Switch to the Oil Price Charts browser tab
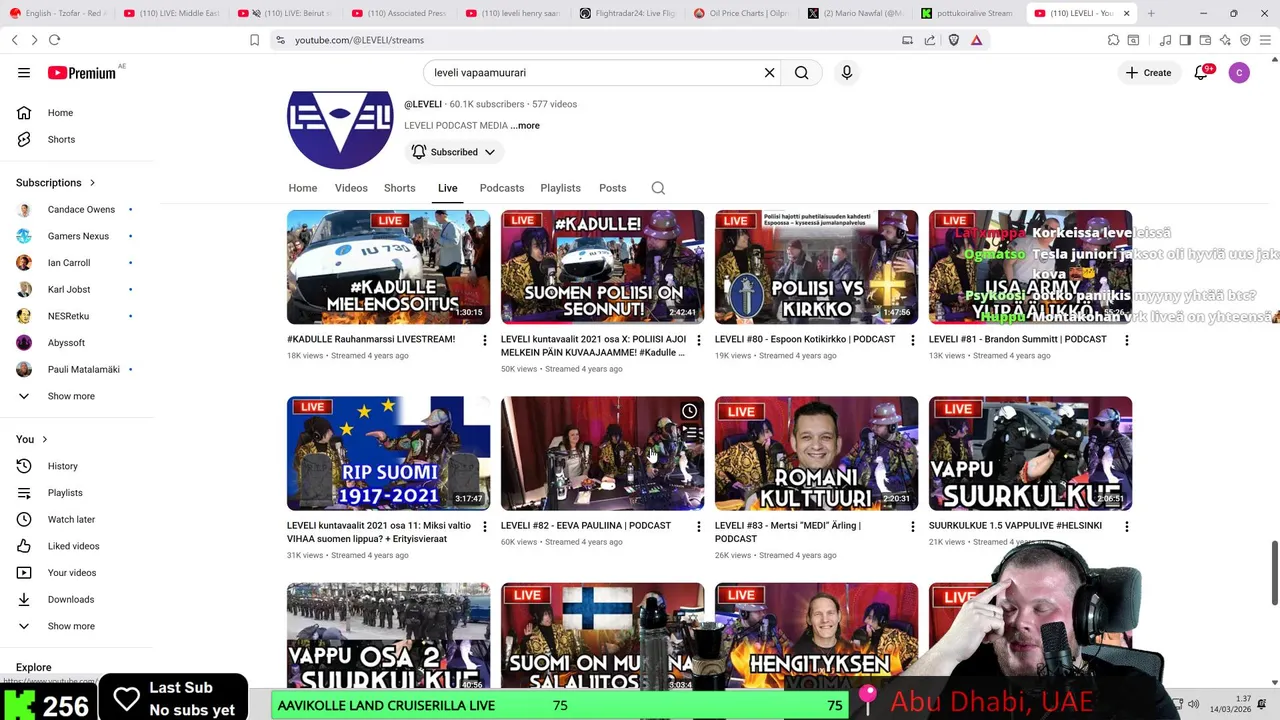The image size is (1280, 720). (742, 13)
